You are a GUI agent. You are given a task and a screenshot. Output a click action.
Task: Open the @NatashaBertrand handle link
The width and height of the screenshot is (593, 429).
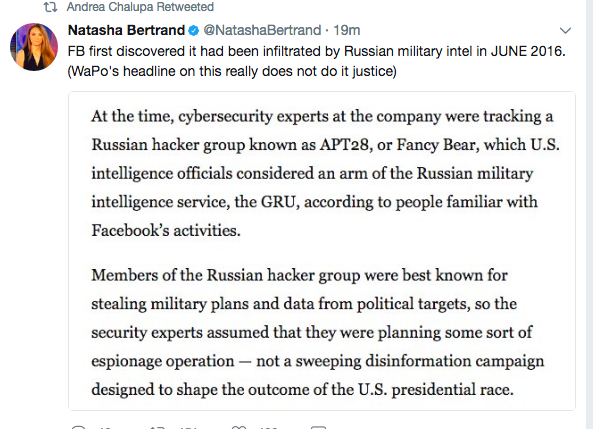point(262,30)
